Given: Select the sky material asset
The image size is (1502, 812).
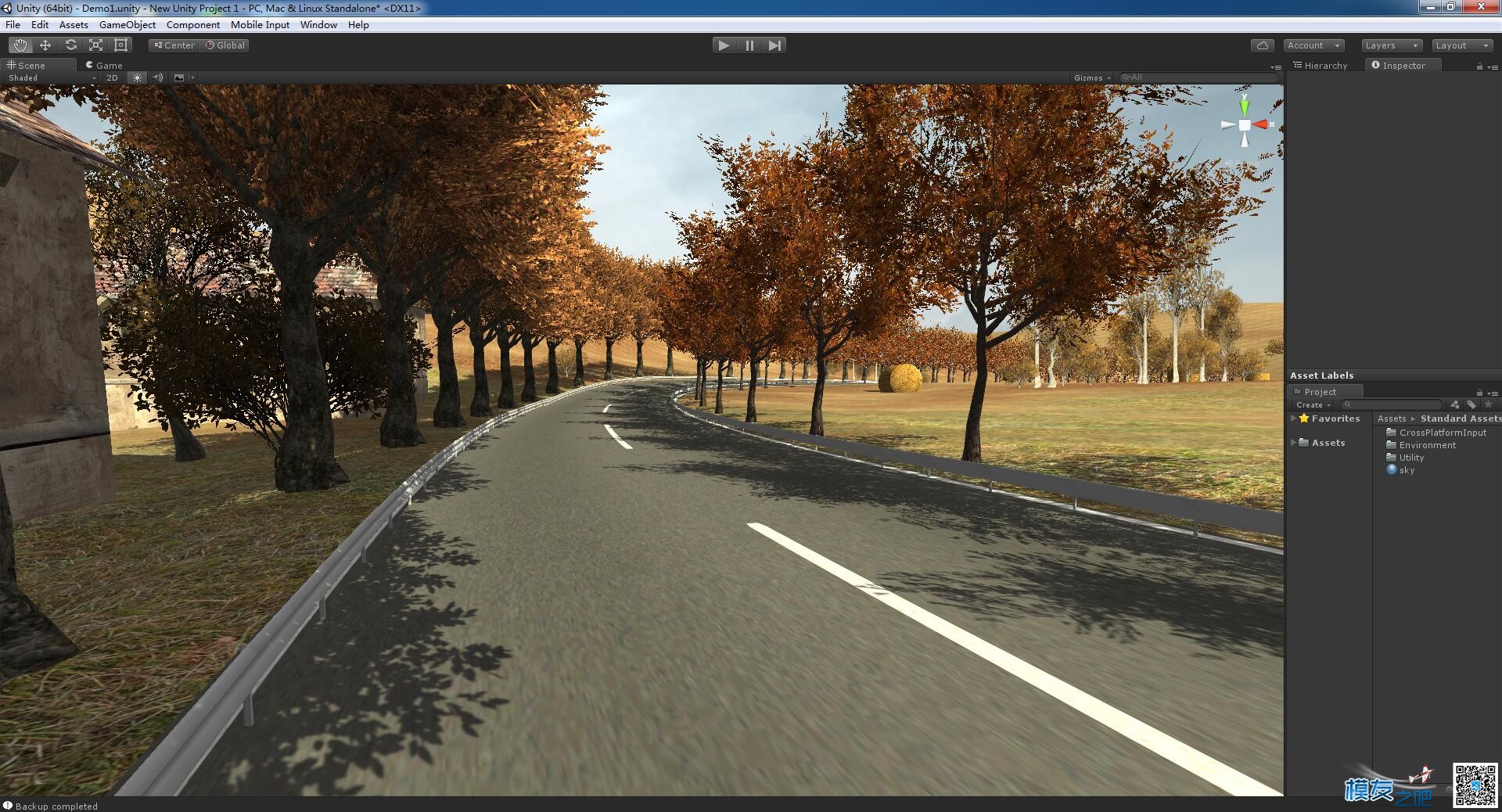Looking at the screenshot, I should 1400,470.
